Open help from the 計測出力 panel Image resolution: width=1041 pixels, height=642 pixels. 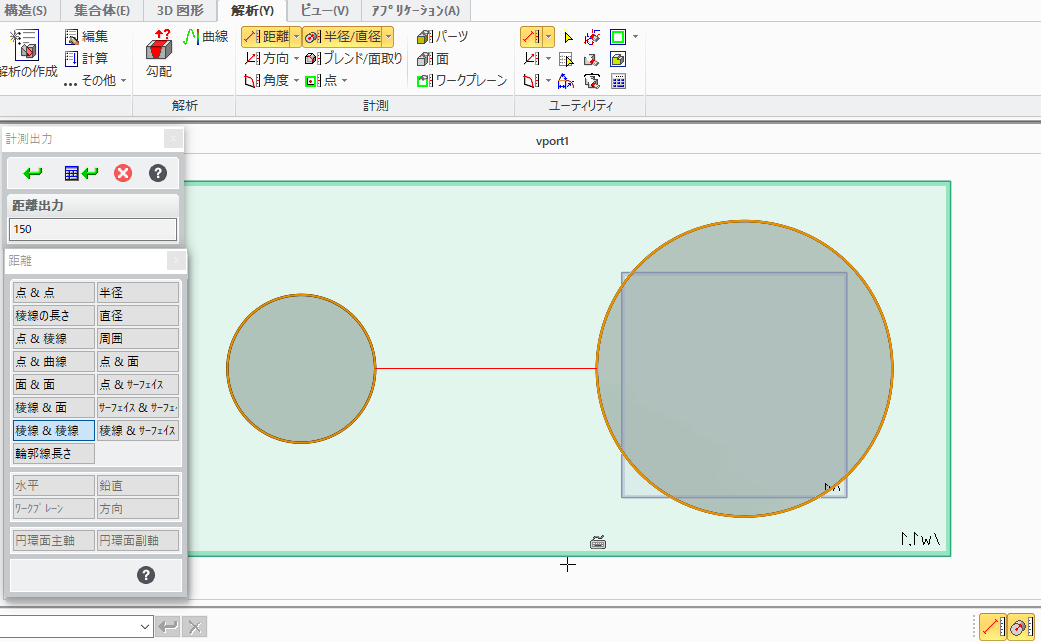tap(157, 173)
